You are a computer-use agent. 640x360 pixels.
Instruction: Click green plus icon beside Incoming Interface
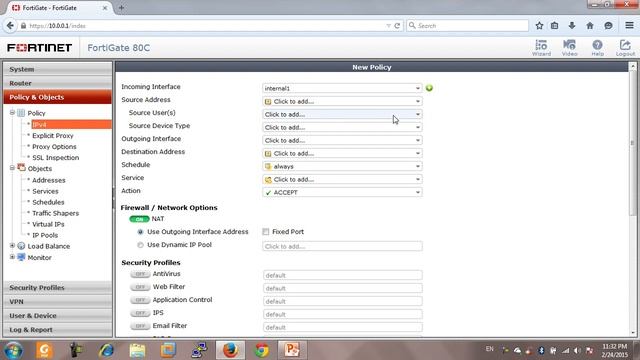429,88
